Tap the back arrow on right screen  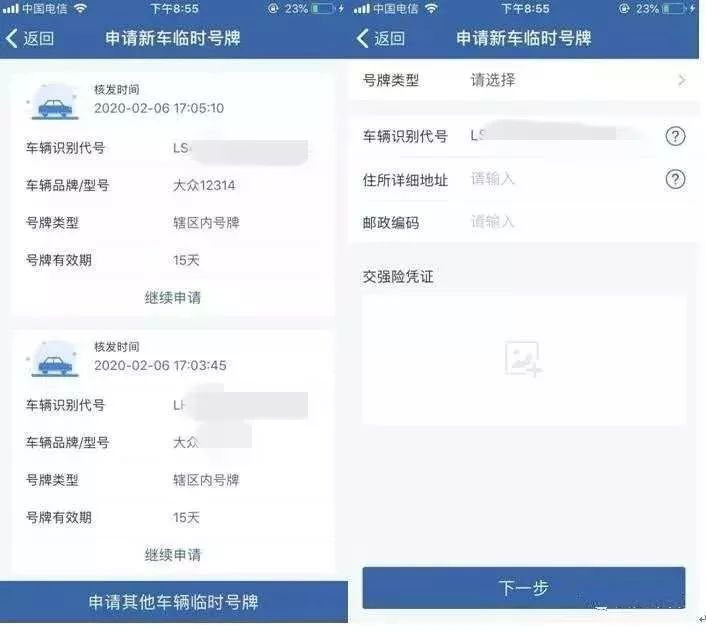(x=362, y=38)
